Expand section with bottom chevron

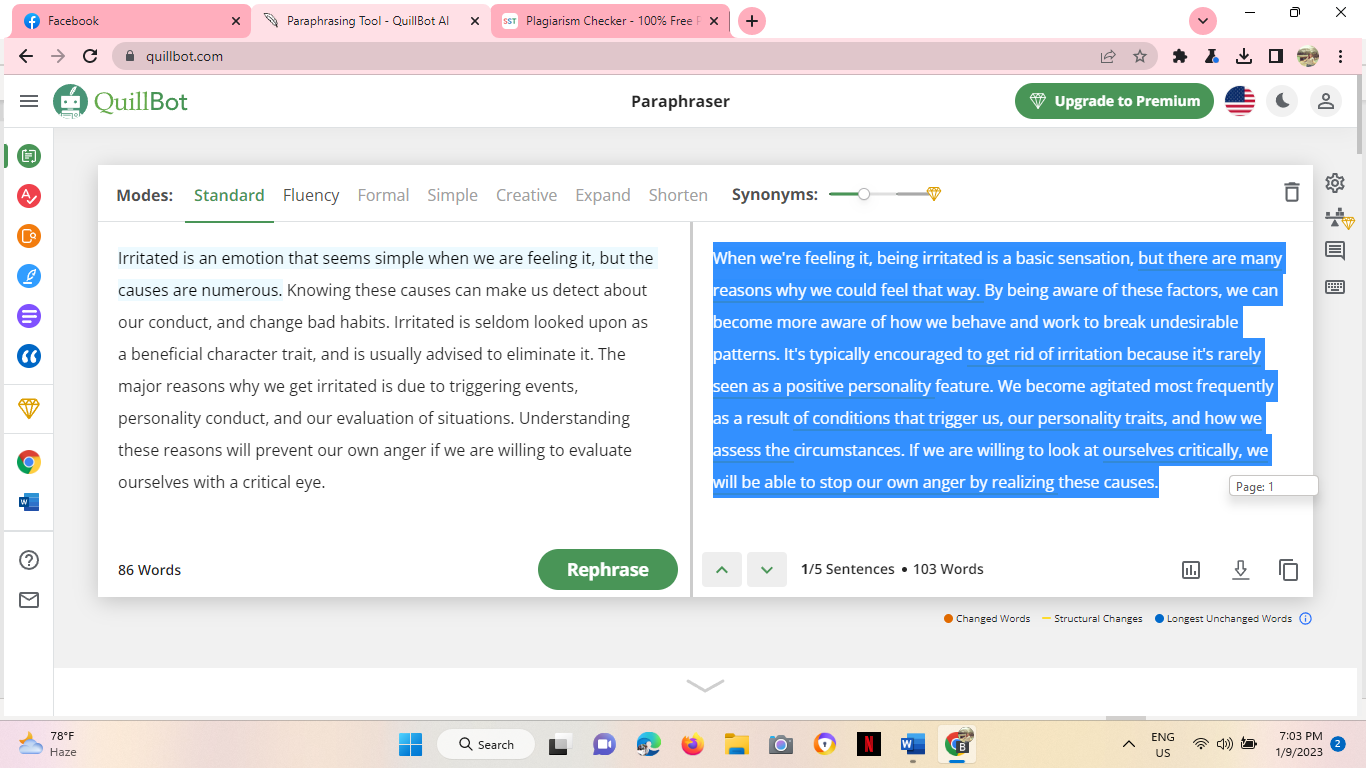tap(705, 685)
